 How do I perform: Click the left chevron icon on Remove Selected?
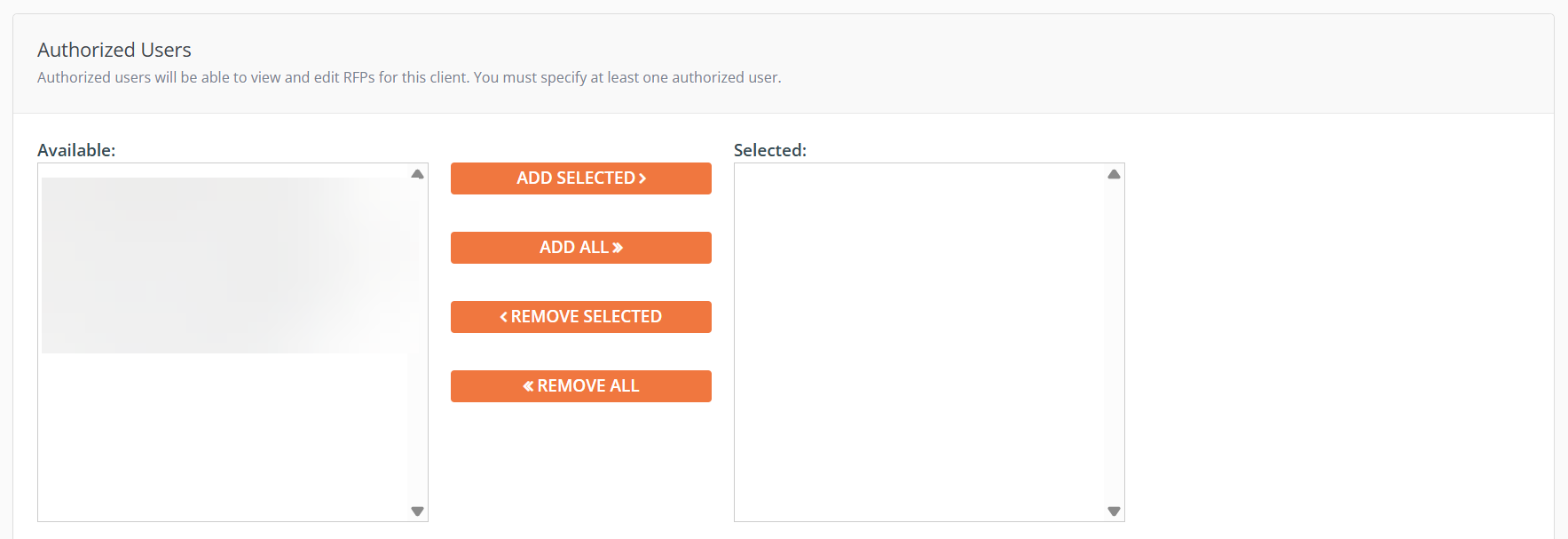pyautogui.click(x=504, y=317)
